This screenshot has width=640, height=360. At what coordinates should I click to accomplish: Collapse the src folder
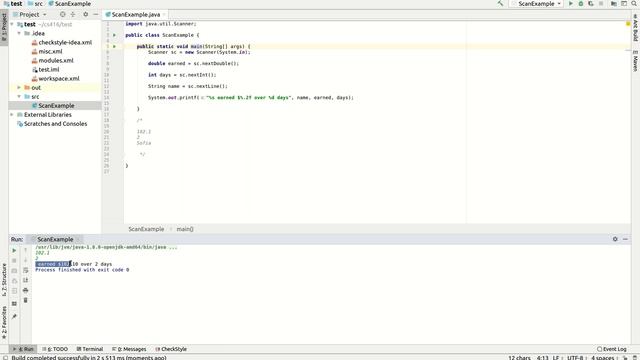pos(19,97)
